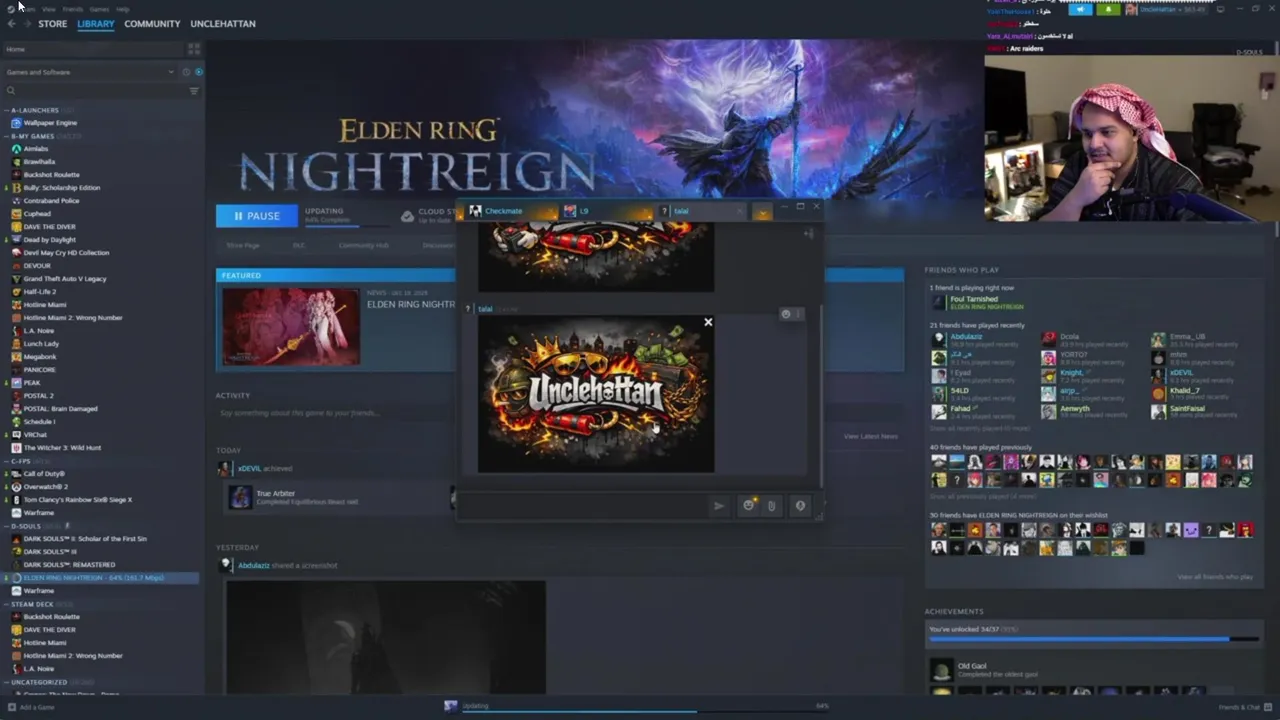The width and height of the screenshot is (1280, 720).
Task: Open the View menu
Action: [x=49, y=9]
